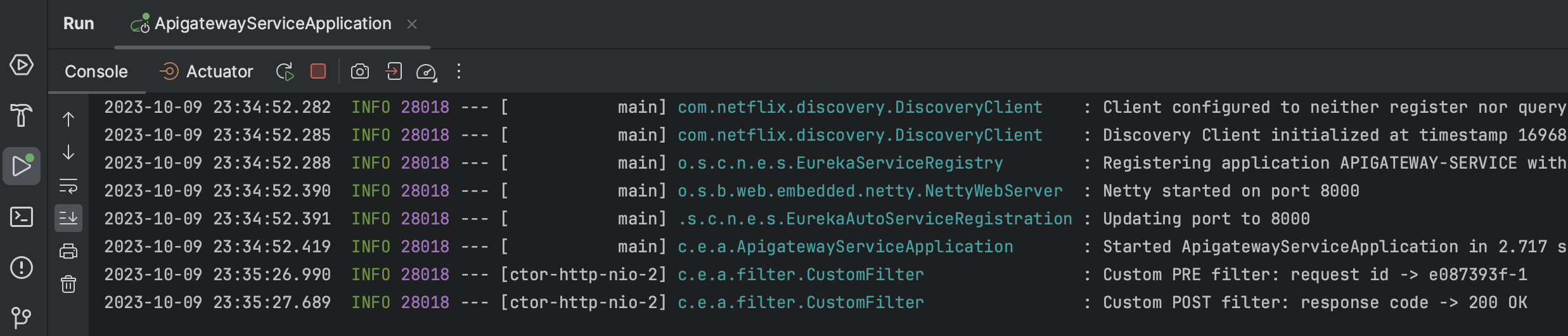Click the first com.netflix.discovery.DiscoveryClient logger at 23:34:52.282
The width and height of the screenshot is (1568, 336).
click(860, 107)
